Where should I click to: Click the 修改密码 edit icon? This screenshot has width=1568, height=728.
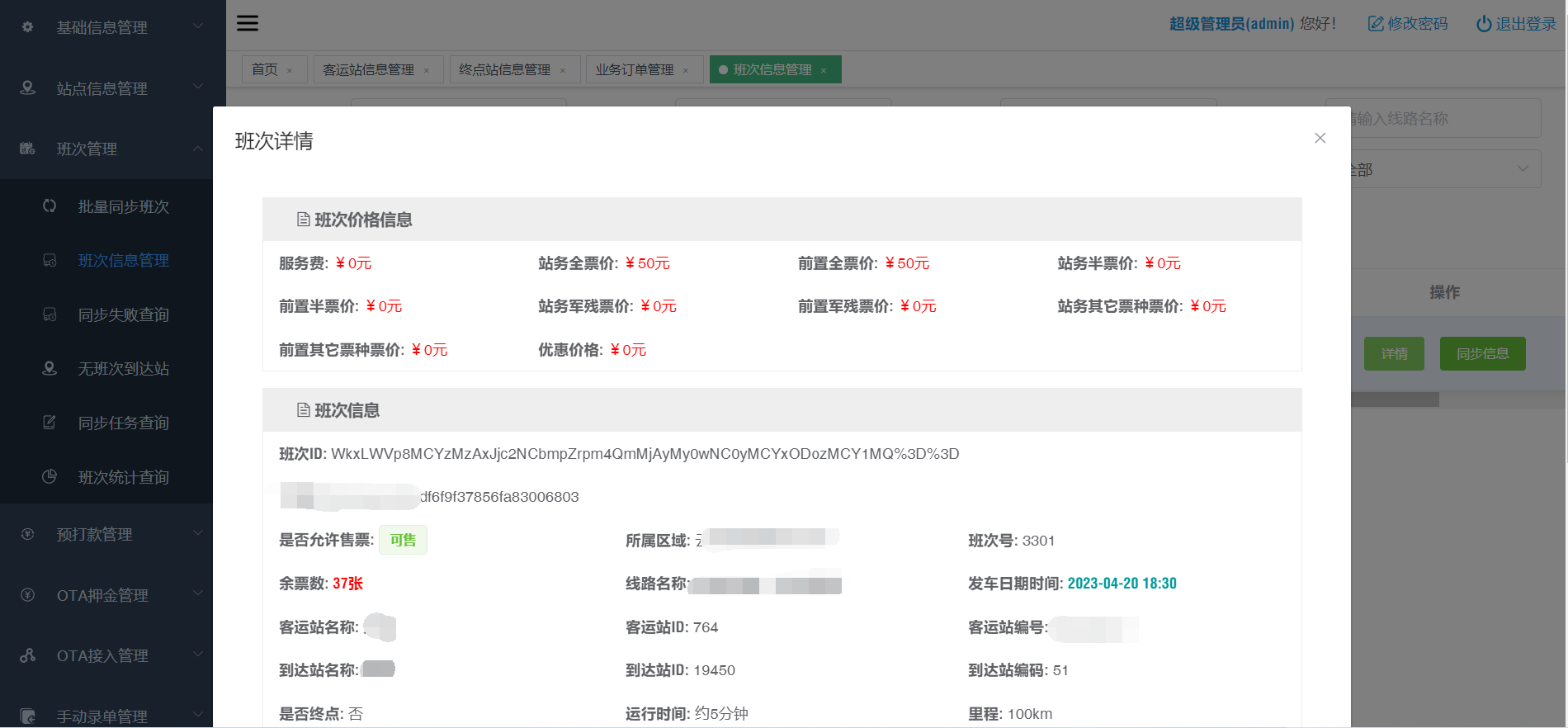[x=1376, y=24]
